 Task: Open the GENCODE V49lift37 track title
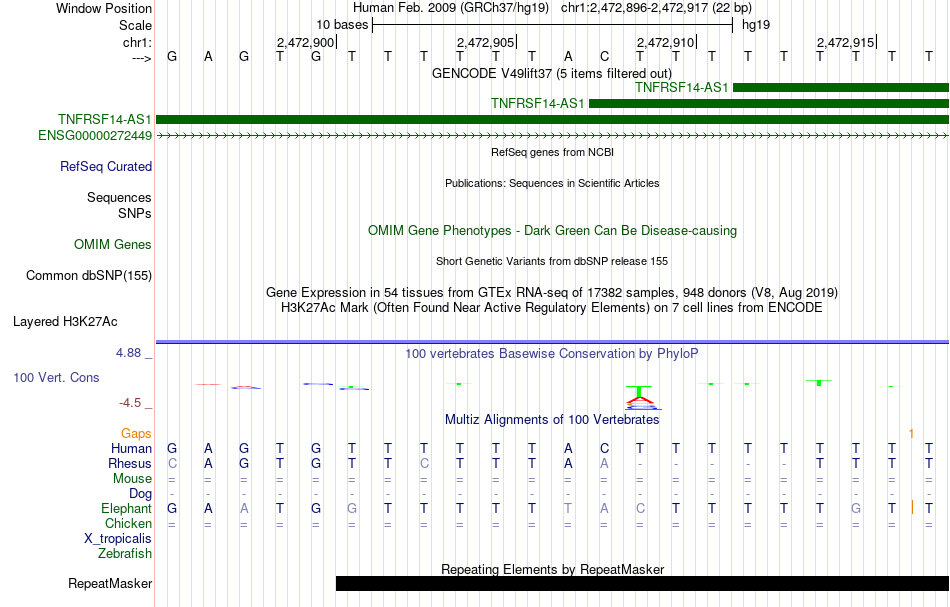tap(551, 73)
